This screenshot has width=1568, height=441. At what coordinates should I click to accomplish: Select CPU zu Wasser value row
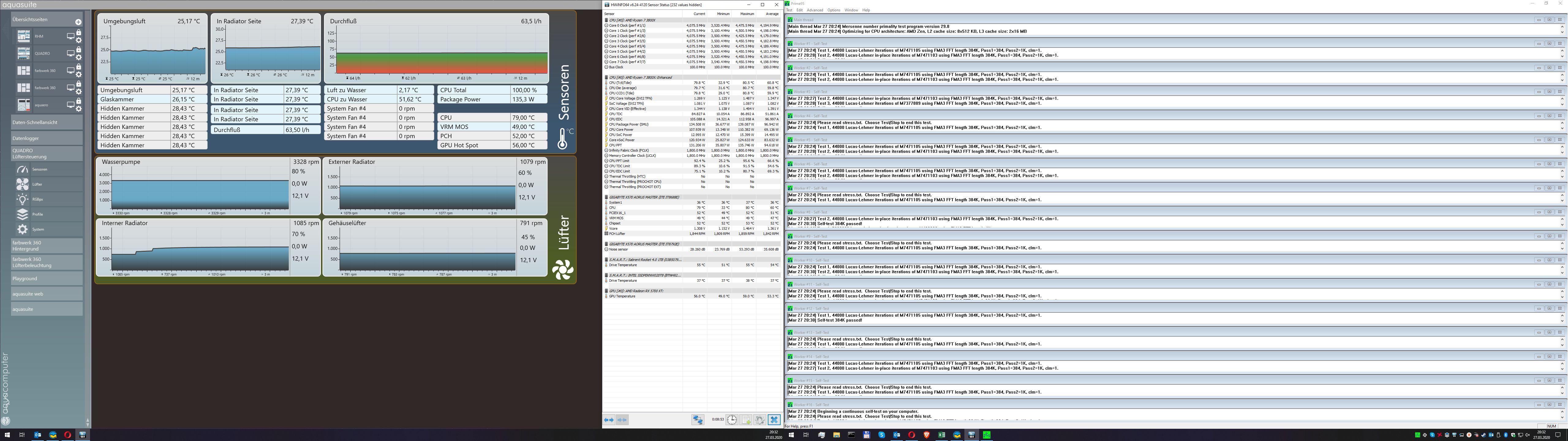[379, 99]
